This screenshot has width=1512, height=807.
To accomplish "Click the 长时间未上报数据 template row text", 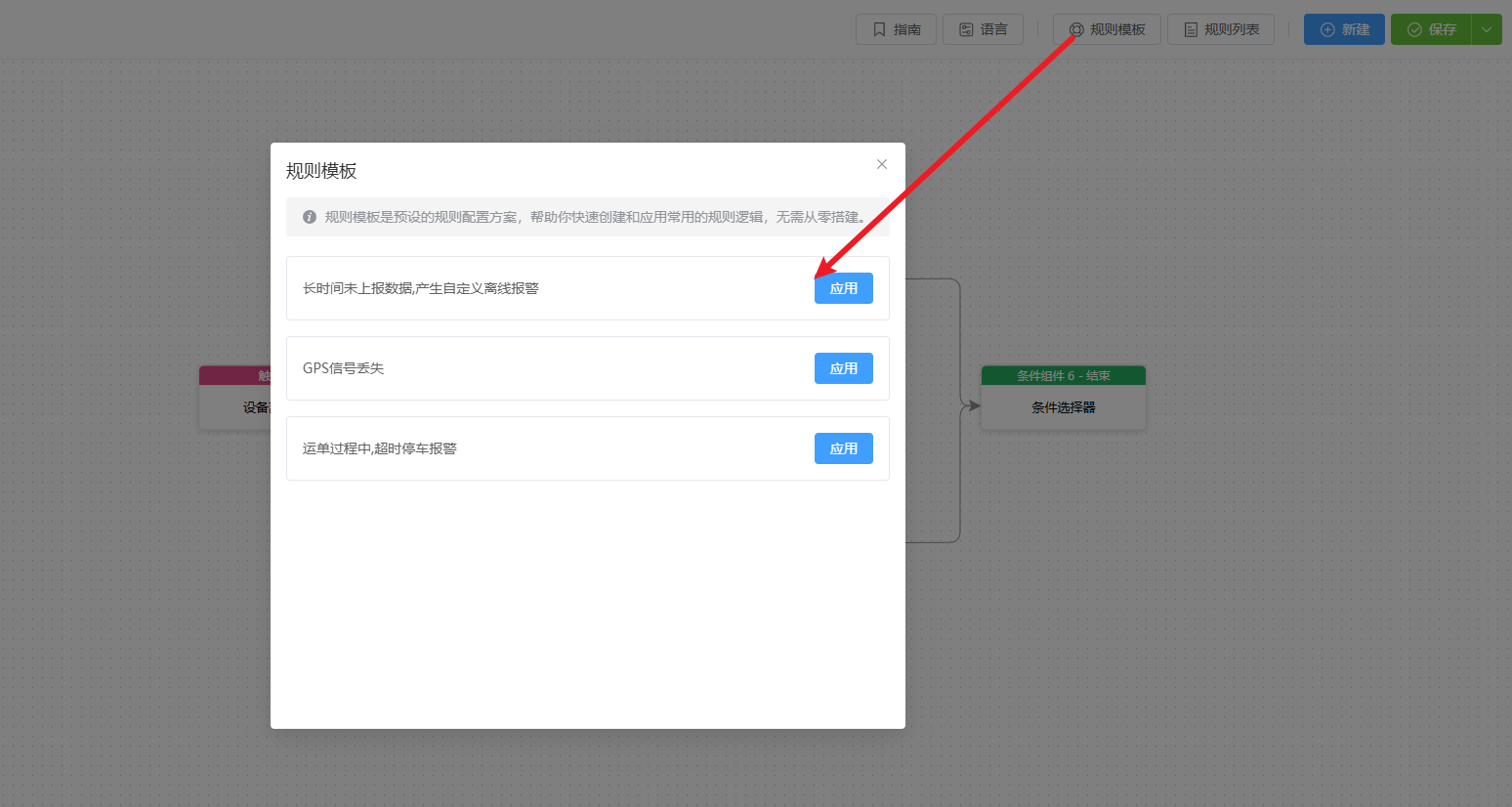I will click(x=421, y=288).
